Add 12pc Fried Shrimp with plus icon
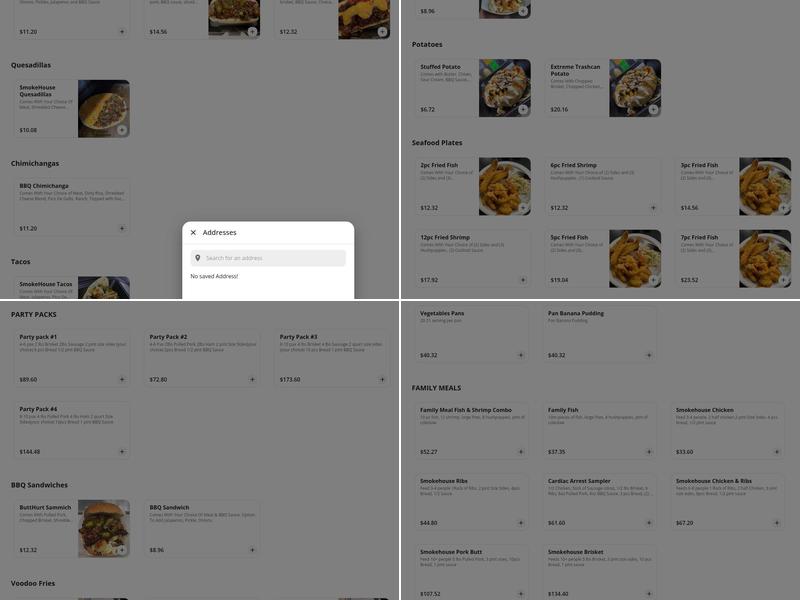The image size is (800, 600). click(x=523, y=280)
